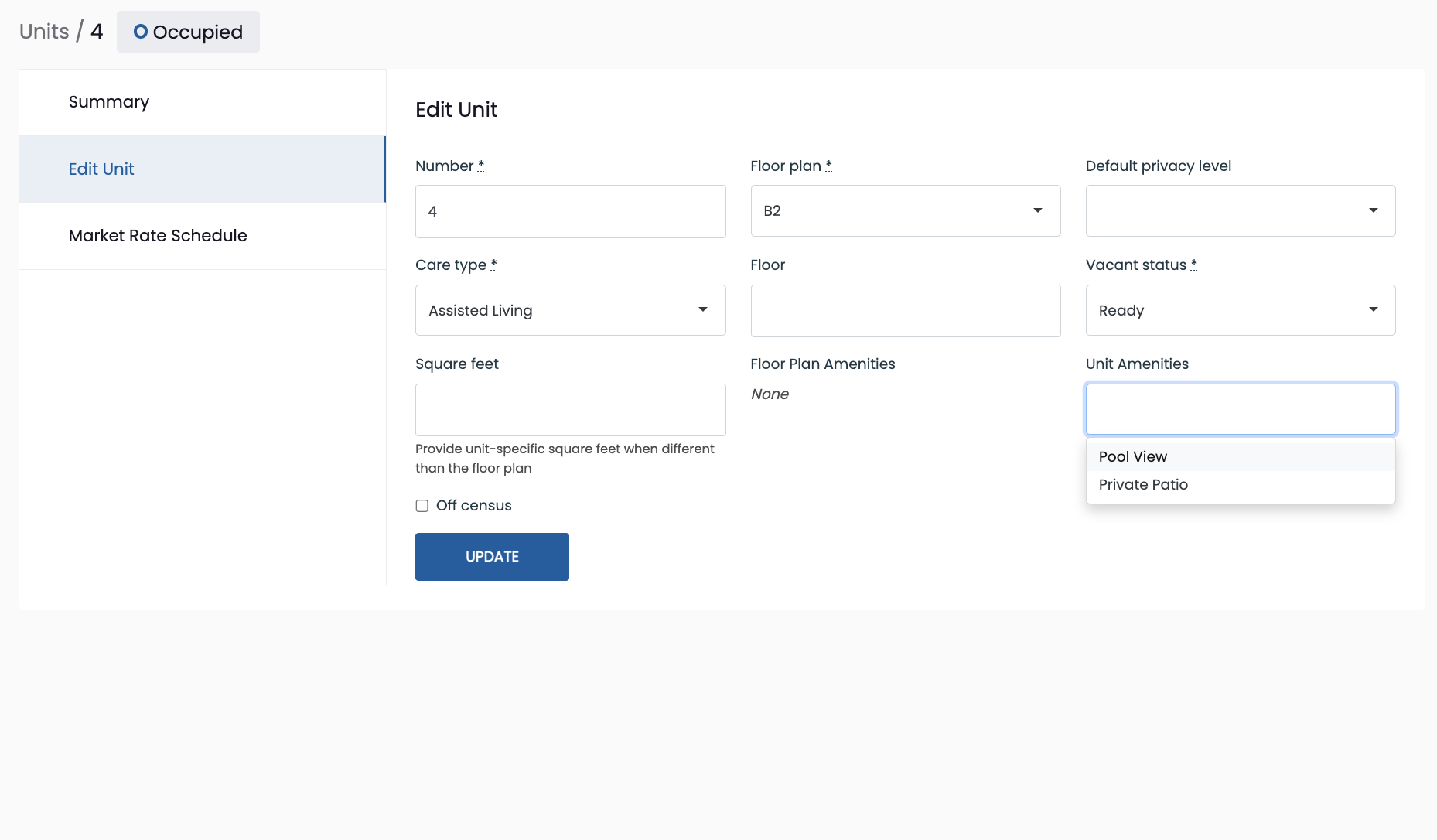The height and width of the screenshot is (840, 1437).
Task: Choose Pool View from amenities list
Action: pos(1240,456)
